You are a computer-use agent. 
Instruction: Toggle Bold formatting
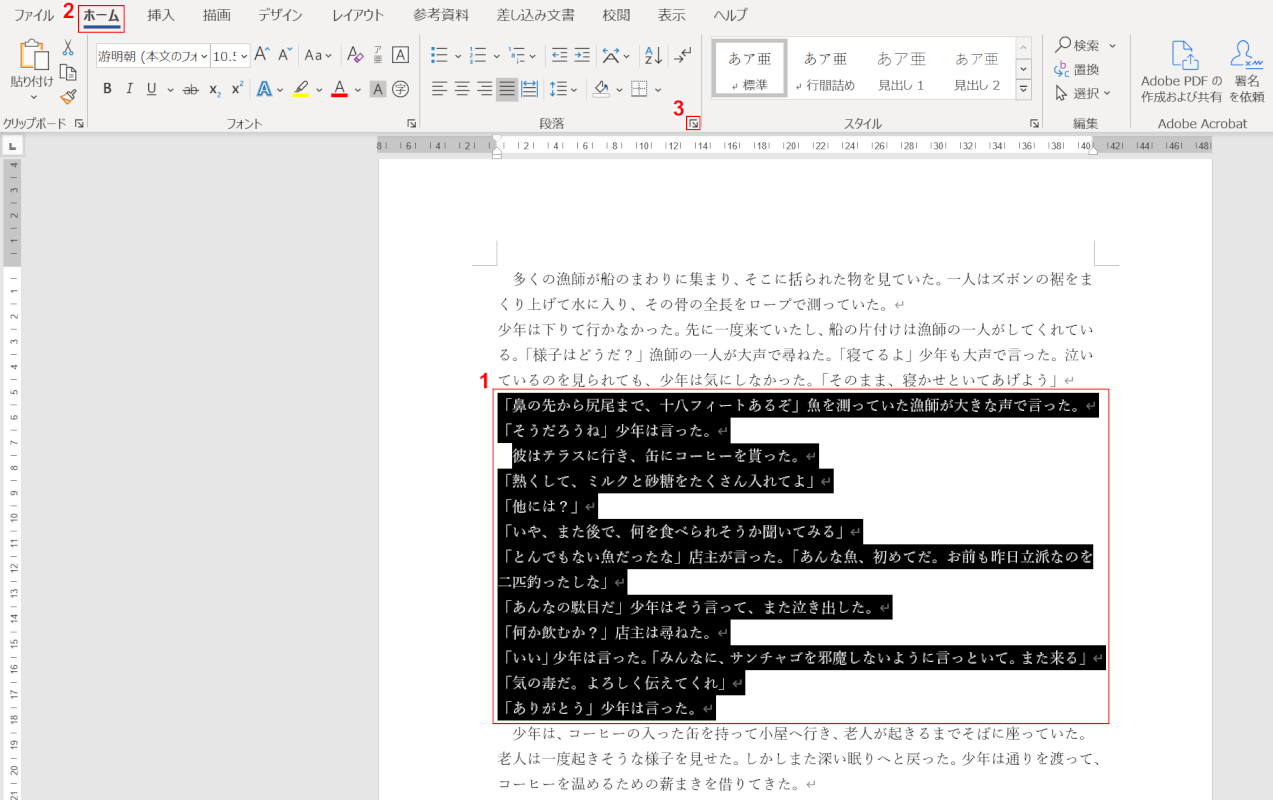coord(107,89)
